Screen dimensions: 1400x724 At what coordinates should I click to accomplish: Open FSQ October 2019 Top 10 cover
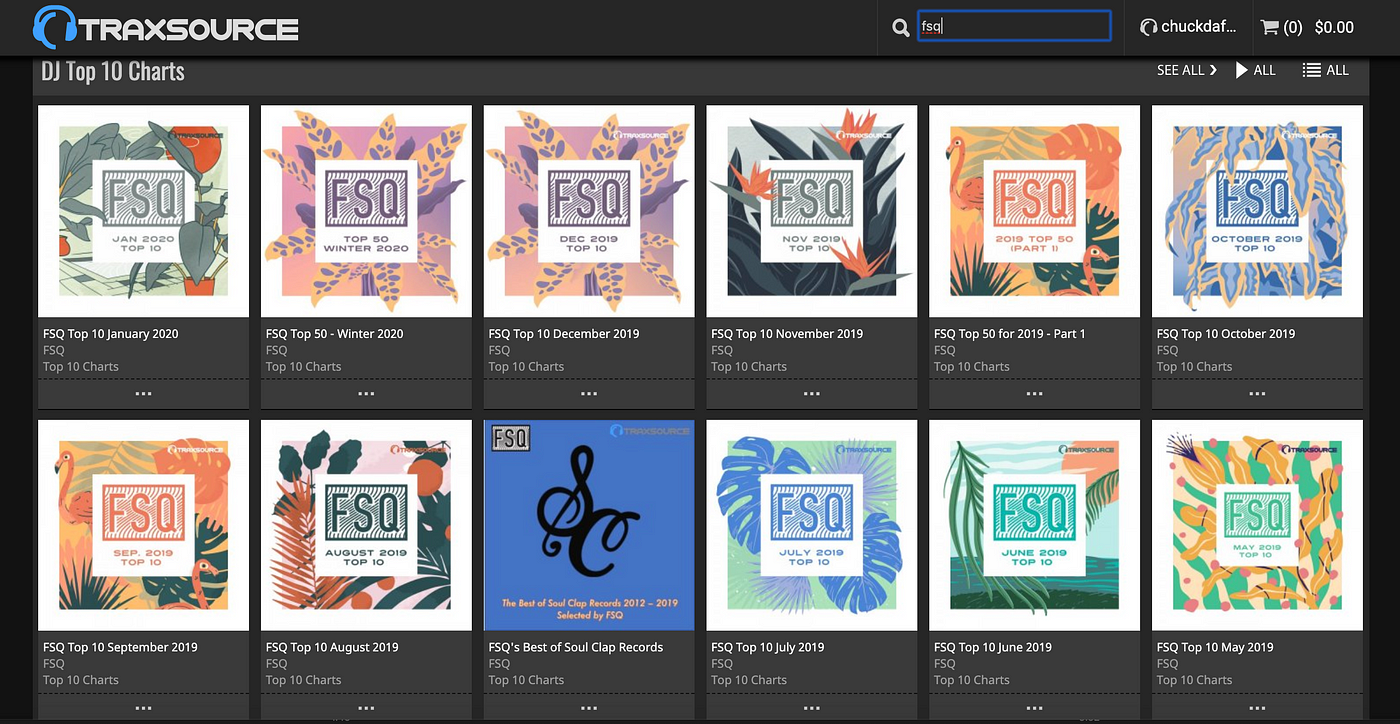click(1258, 211)
